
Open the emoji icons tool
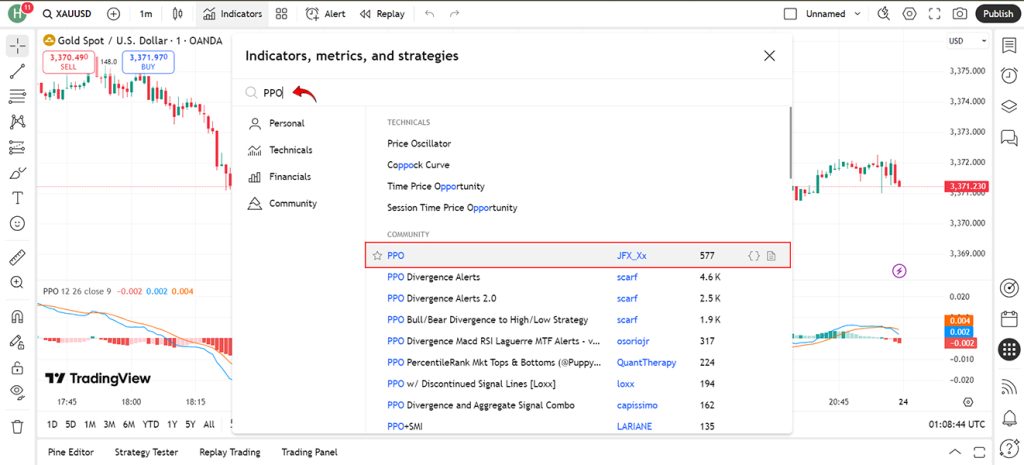(18, 223)
